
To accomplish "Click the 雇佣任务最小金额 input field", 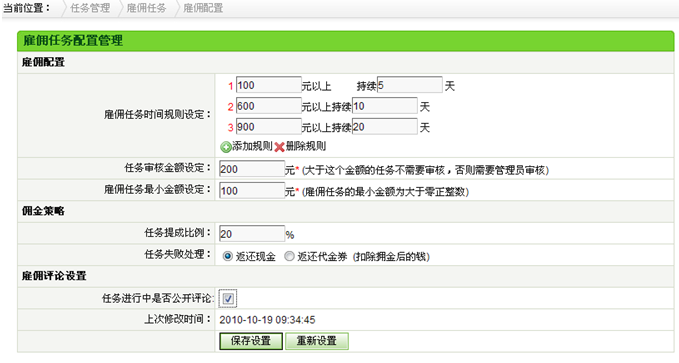I will pyautogui.click(x=252, y=191).
